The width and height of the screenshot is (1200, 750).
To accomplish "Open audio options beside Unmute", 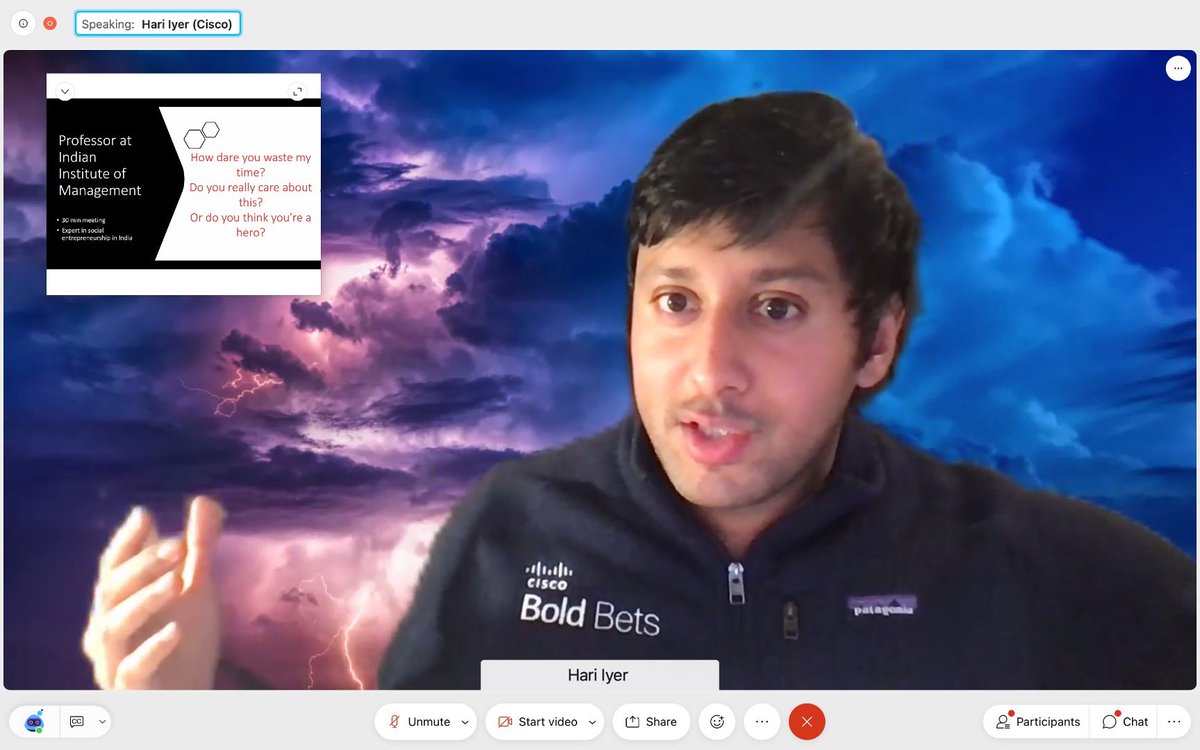I will (x=463, y=721).
